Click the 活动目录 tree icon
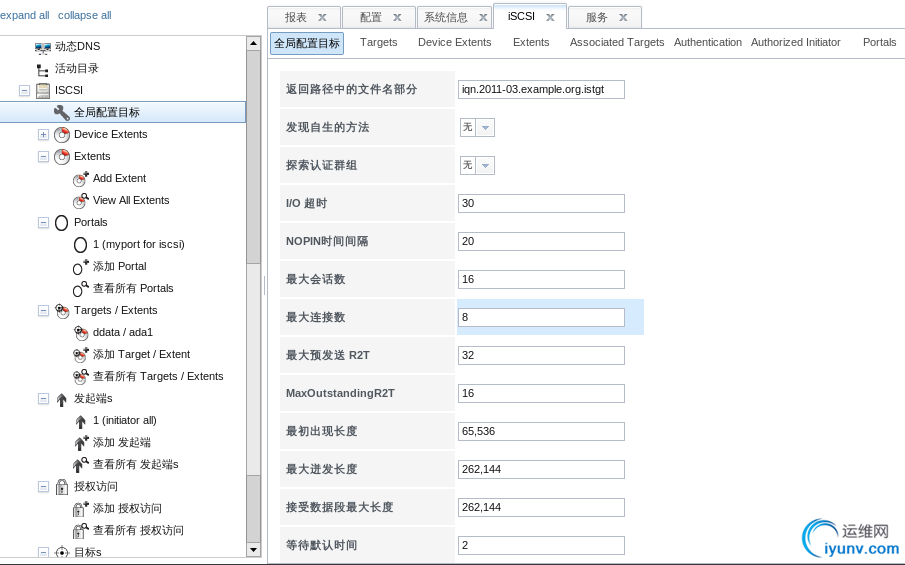The image size is (905, 565). 42,69
